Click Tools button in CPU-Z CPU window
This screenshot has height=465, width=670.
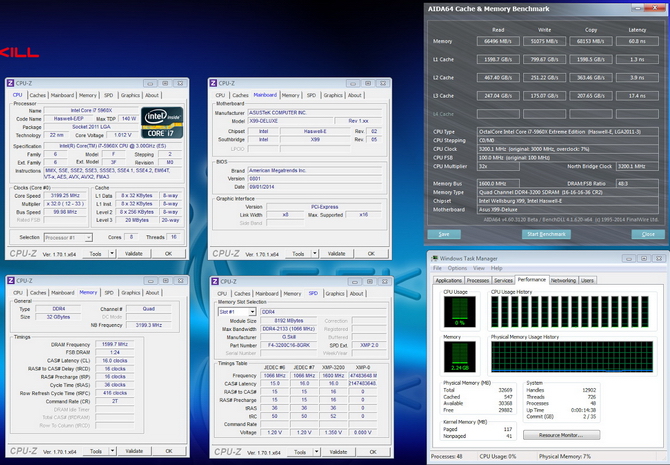coord(95,253)
